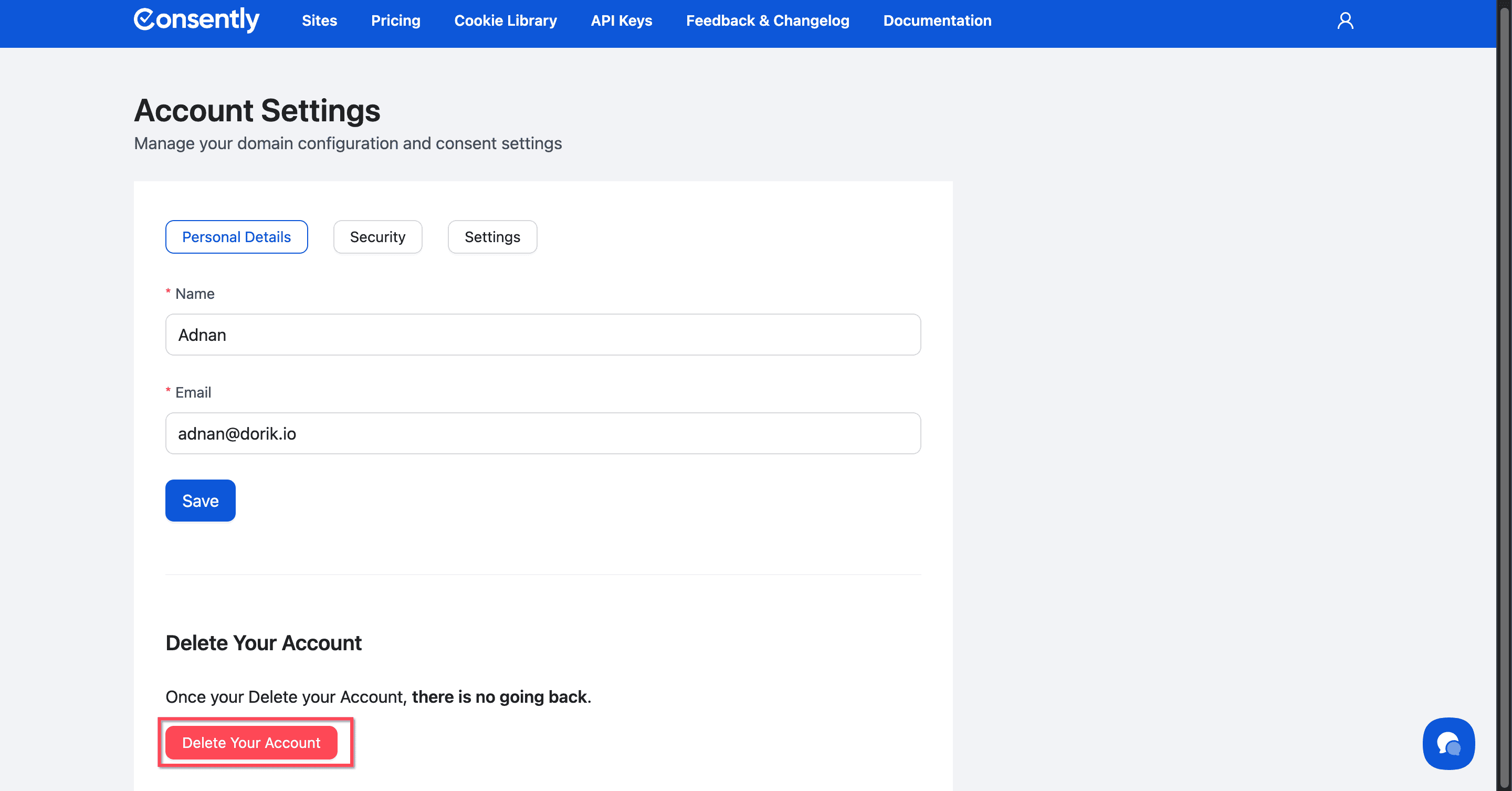The image size is (1512, 791).
Task: Click the Delete Your Account heading
Action: 264,643
